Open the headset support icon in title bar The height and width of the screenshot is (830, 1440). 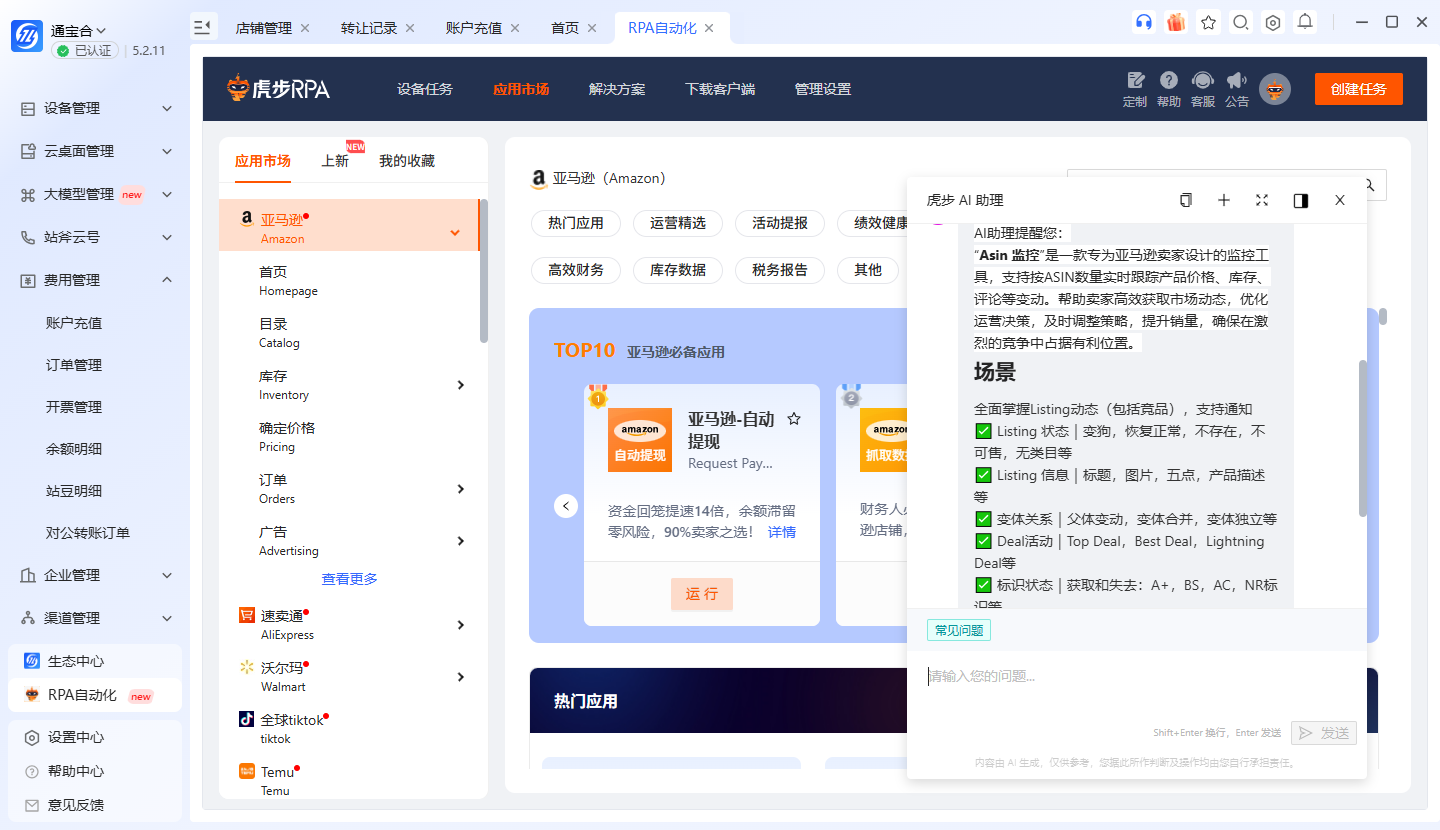coord(1144,22)
